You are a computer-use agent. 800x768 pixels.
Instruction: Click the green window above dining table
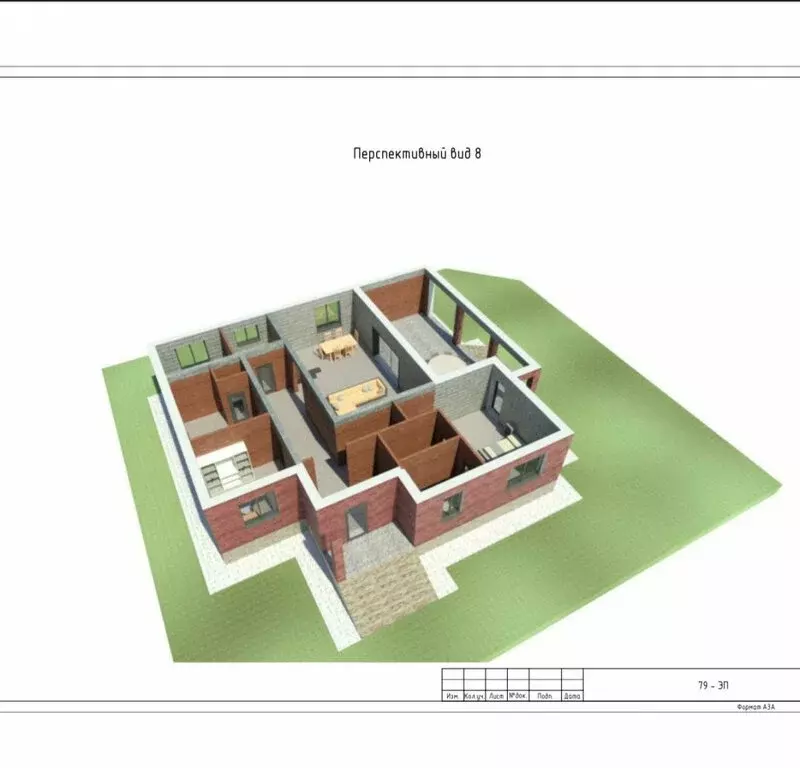point(328,315)
